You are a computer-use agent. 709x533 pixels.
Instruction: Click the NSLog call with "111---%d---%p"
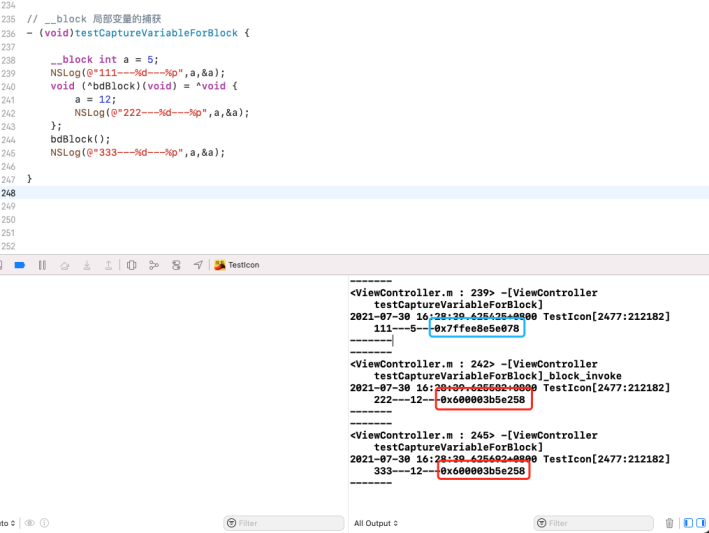[x=137, y=73]
